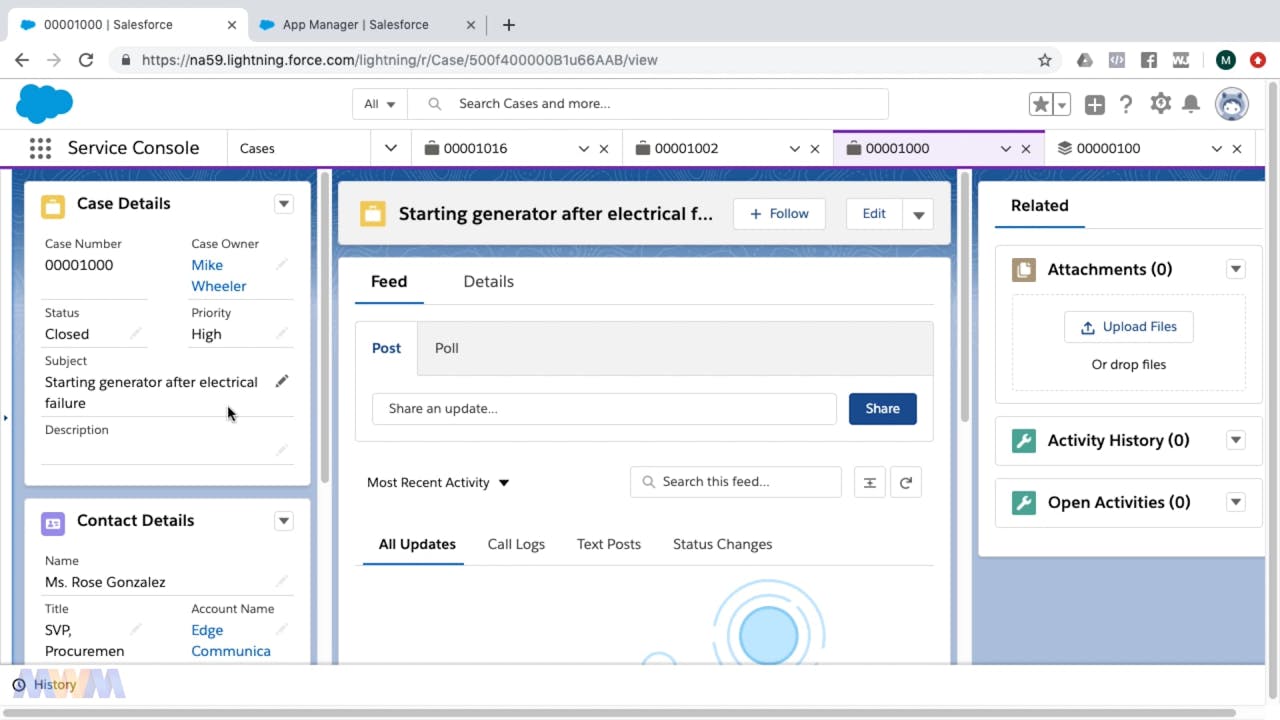The width and height of the screenshot is (1280, 720).
Task: Select the Call Logs filter tab
Action: (x=516, y=544)
